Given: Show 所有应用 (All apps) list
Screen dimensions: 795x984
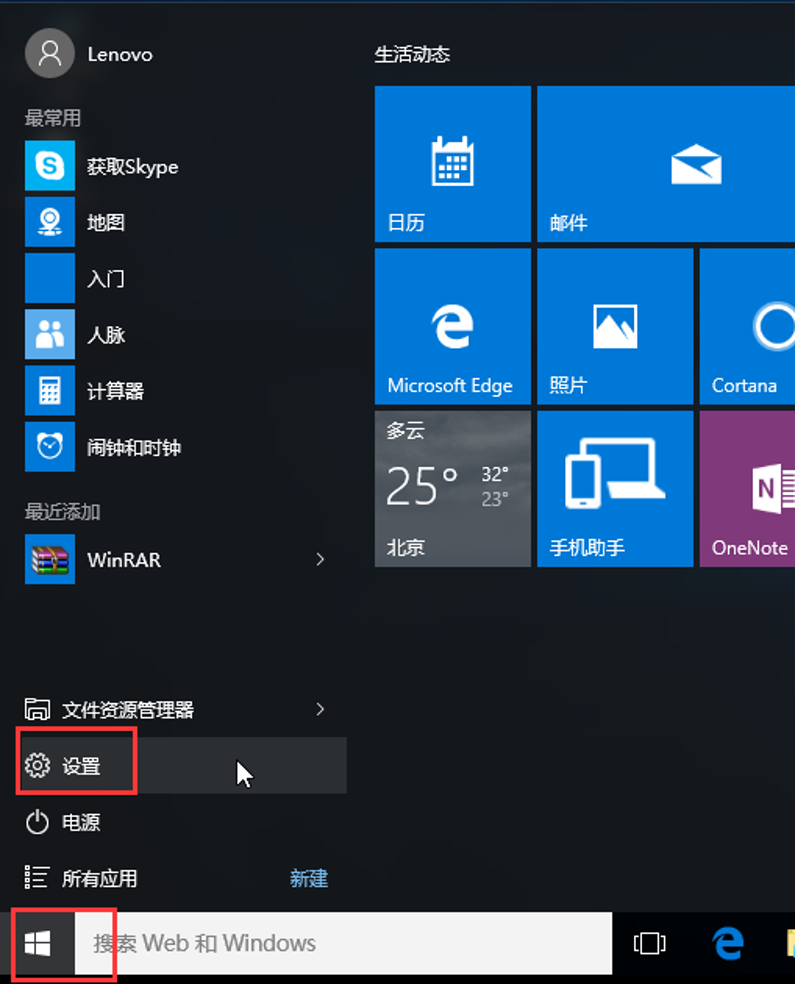Looking at the screenshot, I should (x=98, y=878).
